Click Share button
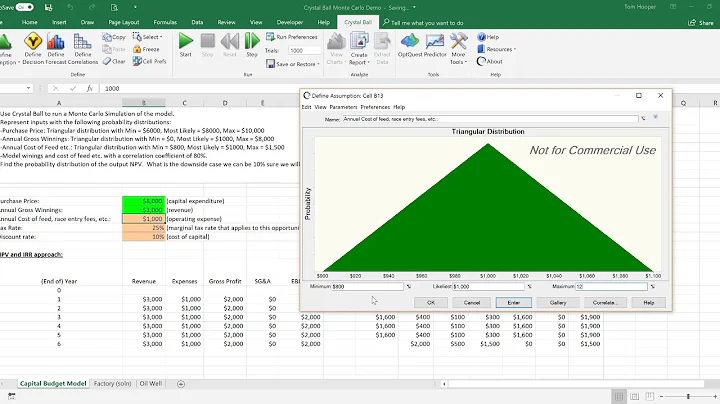 [x=701, y=22]
